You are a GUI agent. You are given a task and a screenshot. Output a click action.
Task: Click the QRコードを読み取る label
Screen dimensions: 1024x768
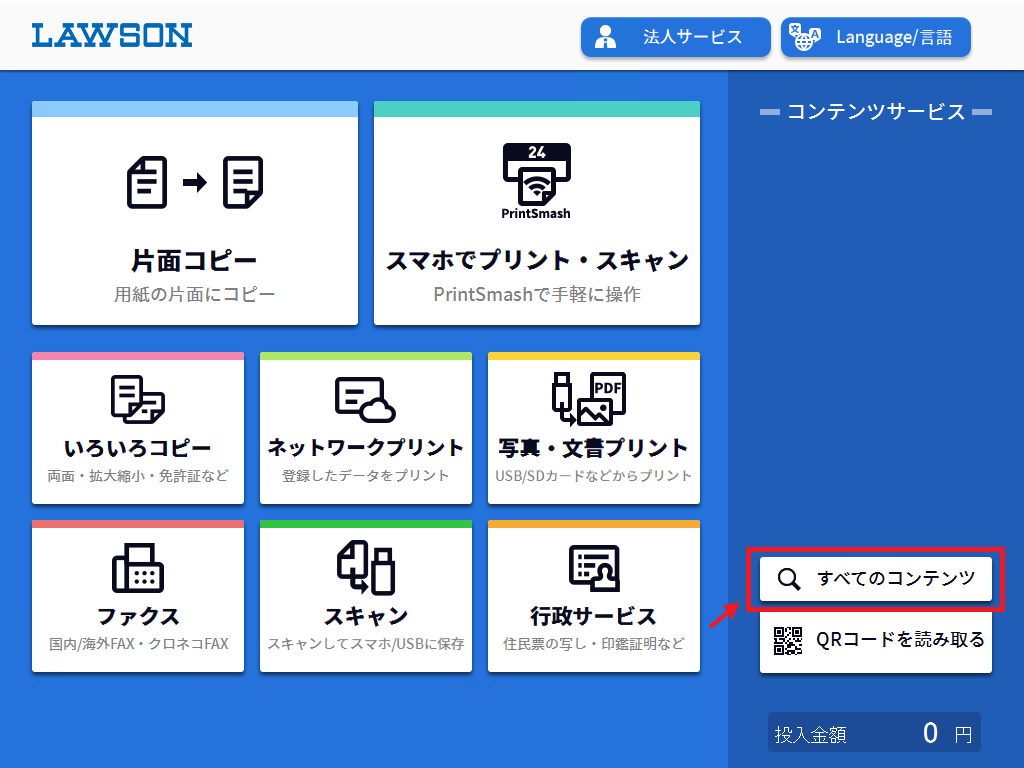[x=901, y=640]
